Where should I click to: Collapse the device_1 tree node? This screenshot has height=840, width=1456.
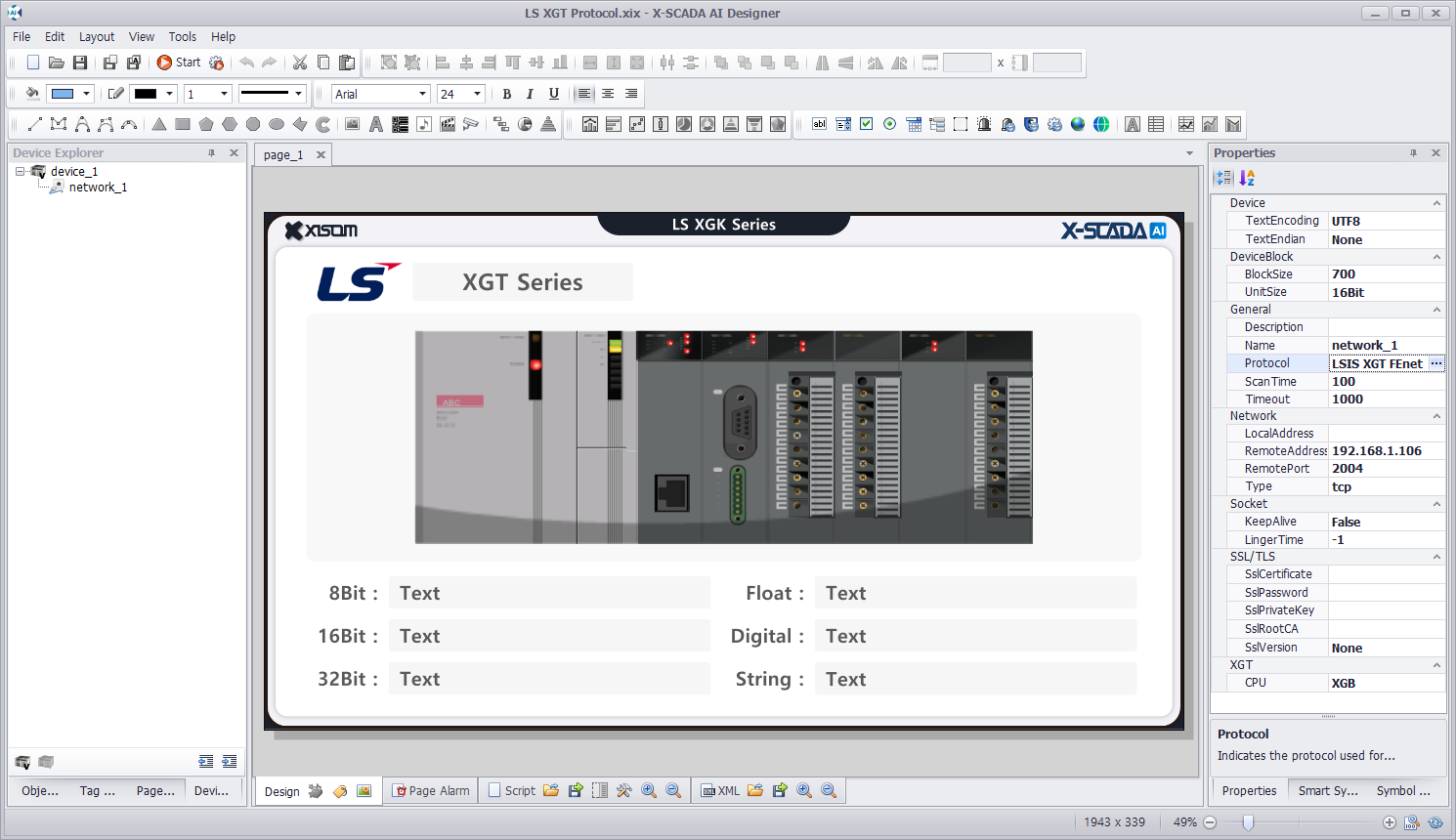pyautogui.click(x=20, y=171)
